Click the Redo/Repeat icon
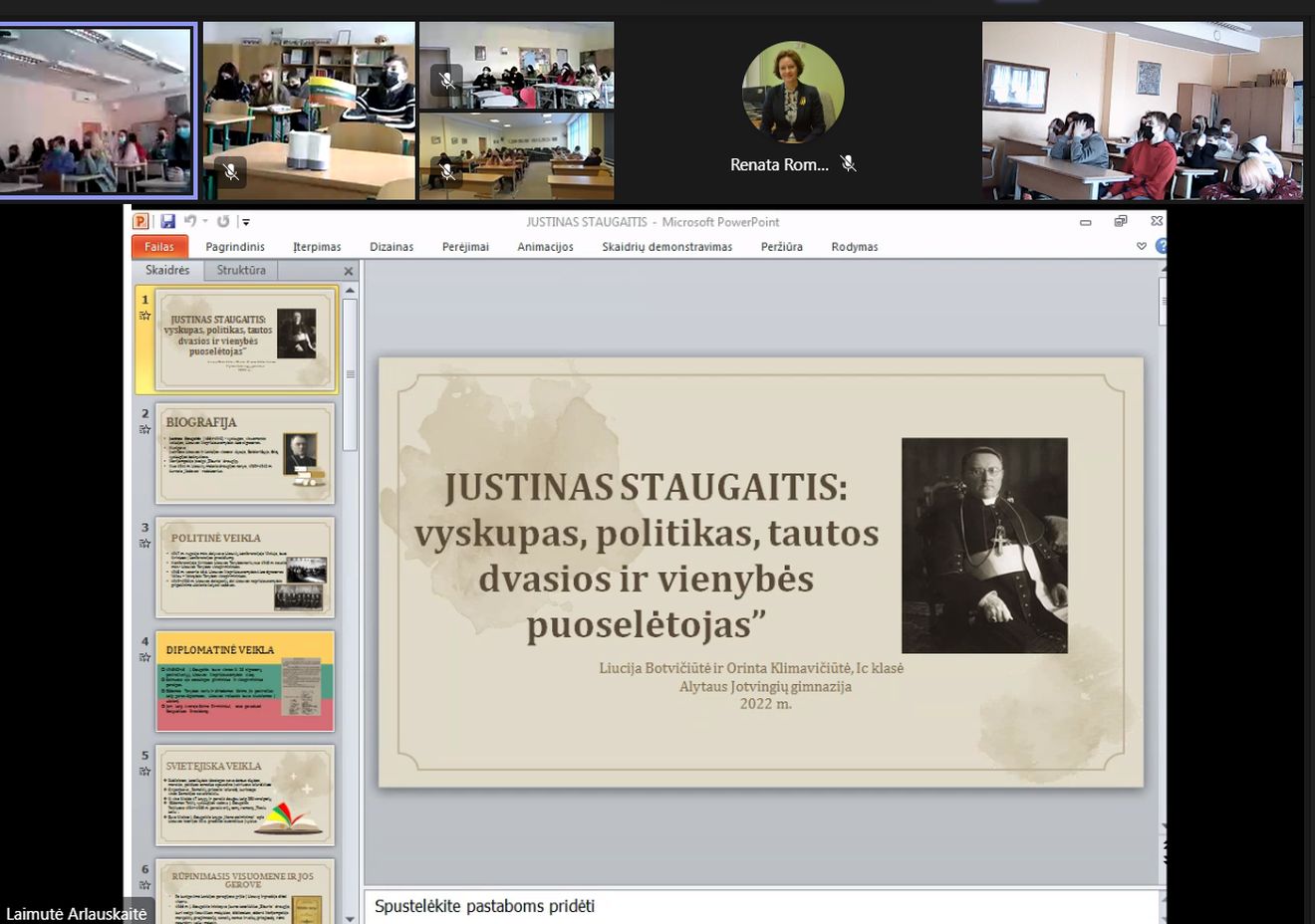Image resolution: width=1315 pixels, height=924 pixels. 223,221
